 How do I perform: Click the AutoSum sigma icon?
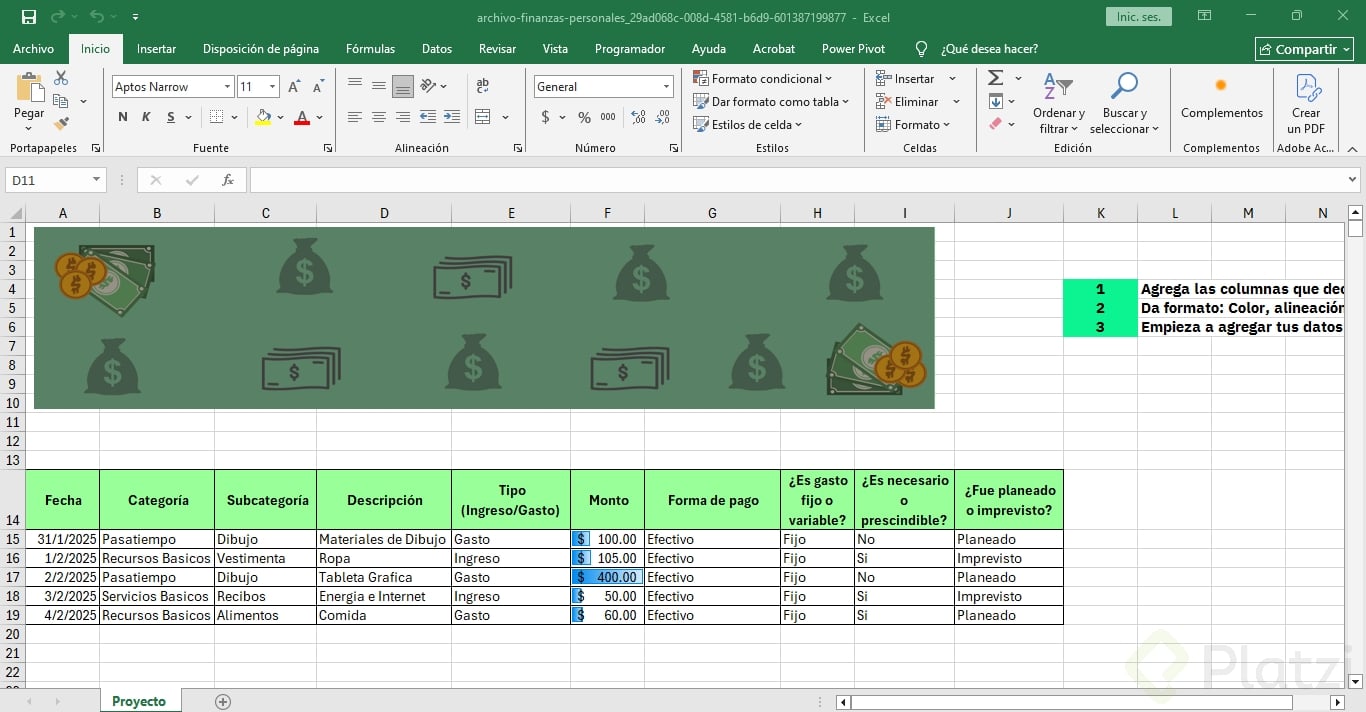pyautogui.click(x=995, y=78)
